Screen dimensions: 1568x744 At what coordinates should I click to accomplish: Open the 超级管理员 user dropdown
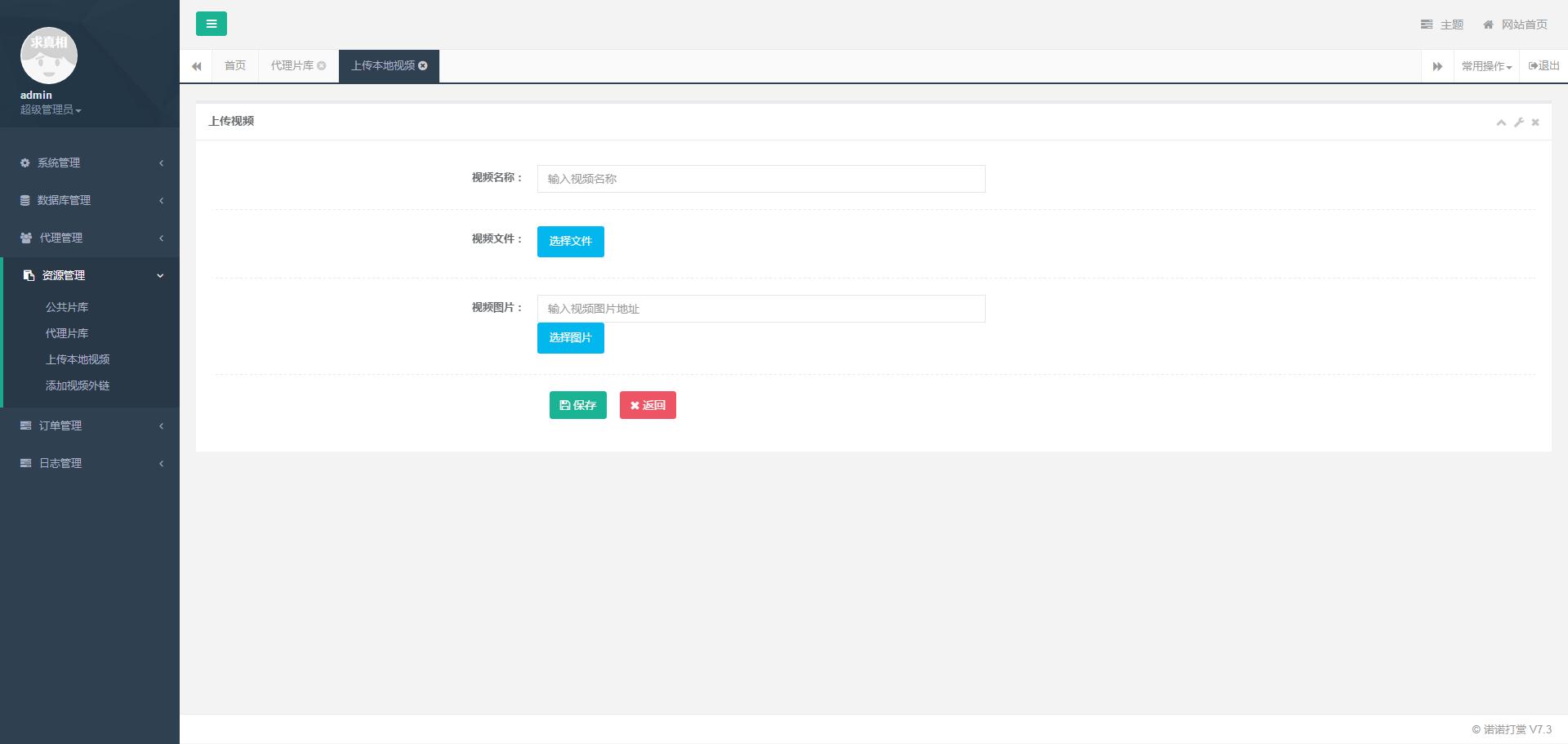tap(51, 109)
